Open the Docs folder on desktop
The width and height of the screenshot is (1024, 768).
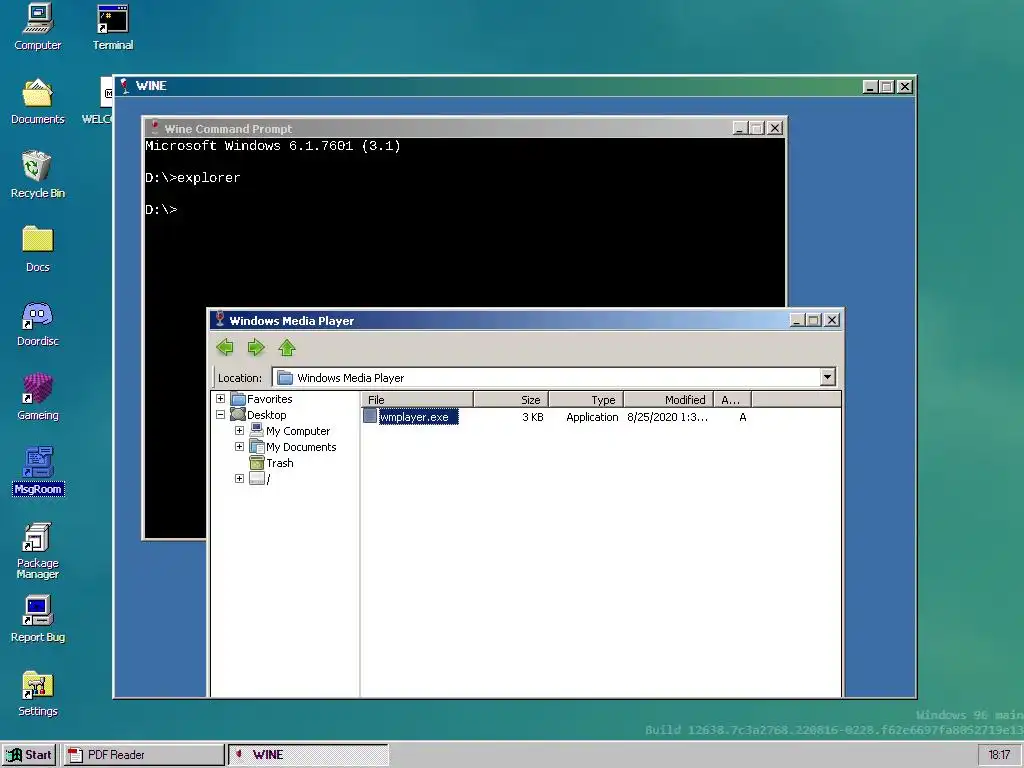click(x=37, y=248)
